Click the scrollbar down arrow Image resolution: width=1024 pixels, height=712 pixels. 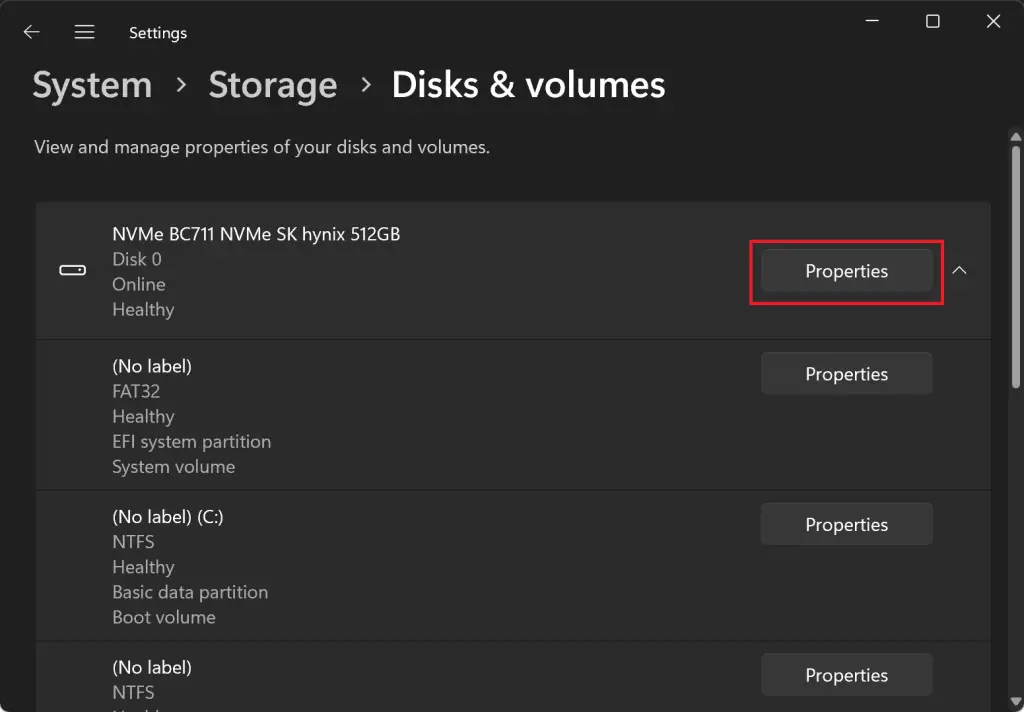1015,700
